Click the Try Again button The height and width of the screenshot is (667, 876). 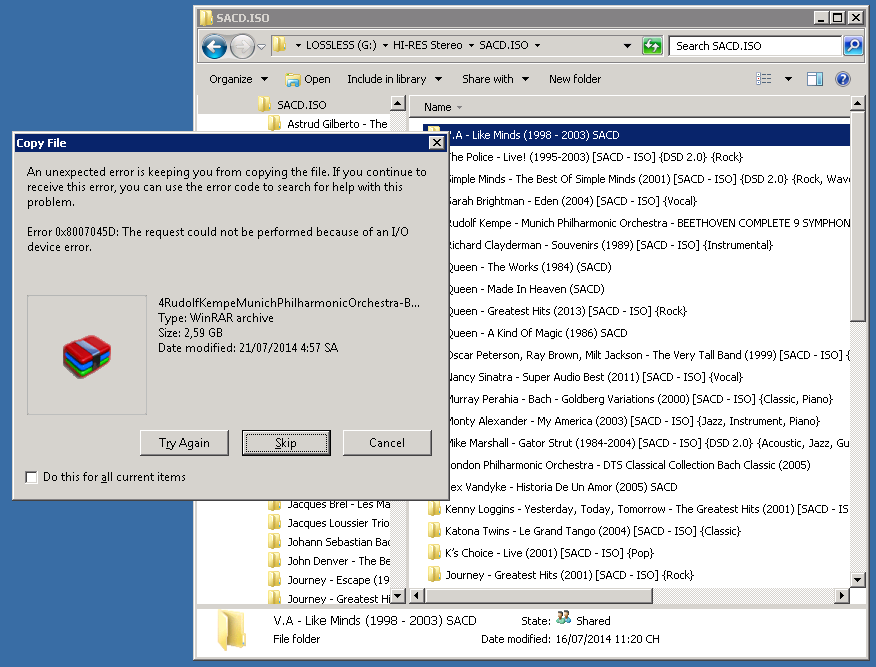184,443
